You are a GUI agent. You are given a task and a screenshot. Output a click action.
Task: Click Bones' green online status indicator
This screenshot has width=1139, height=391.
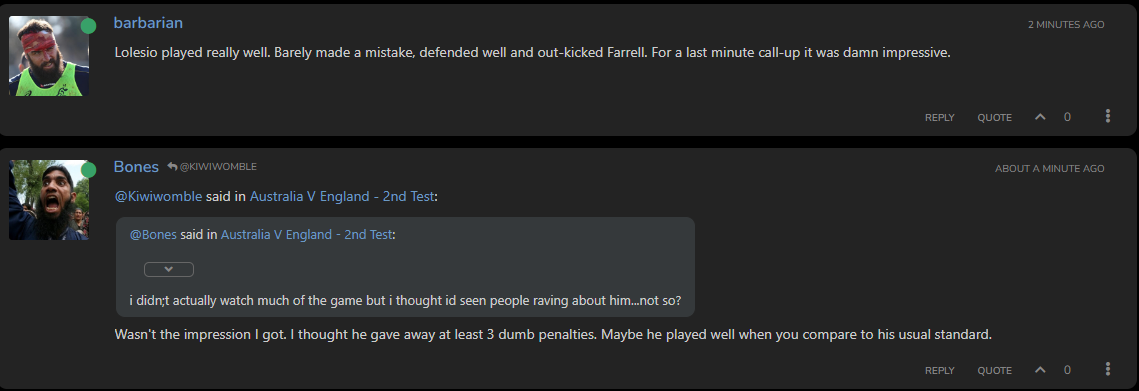tap(89, 170)
